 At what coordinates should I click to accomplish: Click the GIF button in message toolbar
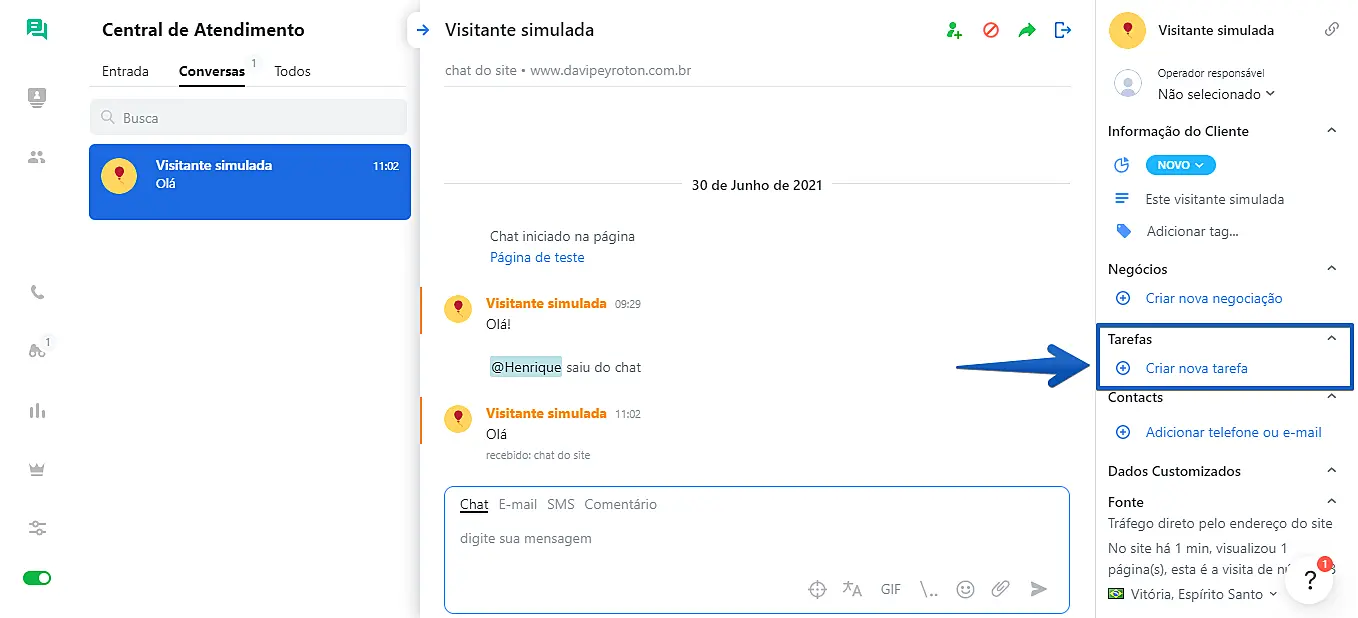(x=891, y=589)
